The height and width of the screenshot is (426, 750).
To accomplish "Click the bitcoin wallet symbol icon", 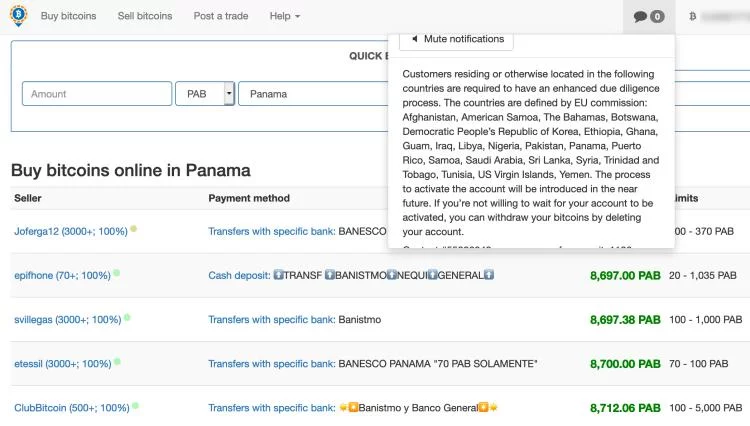I will coord(692,16).
